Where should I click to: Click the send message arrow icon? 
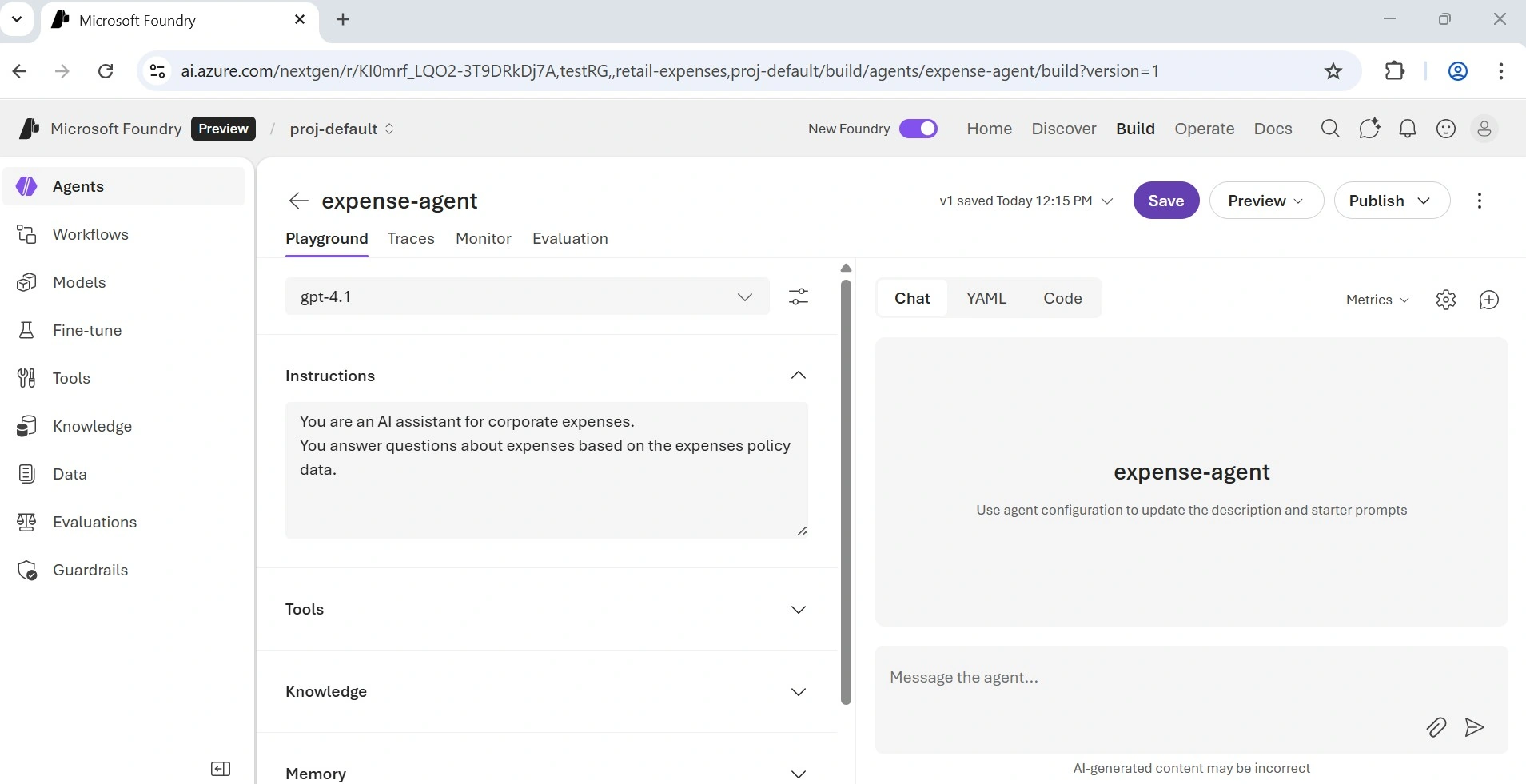pyautogui.click(x=1475, y=727)
